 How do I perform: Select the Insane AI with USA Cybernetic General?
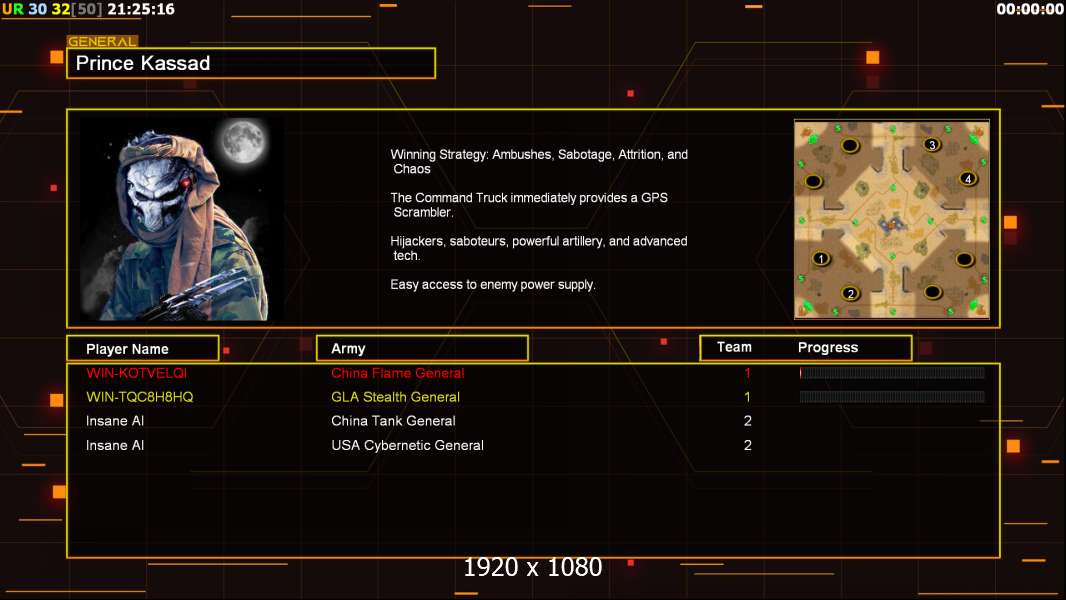click(115, 446)
